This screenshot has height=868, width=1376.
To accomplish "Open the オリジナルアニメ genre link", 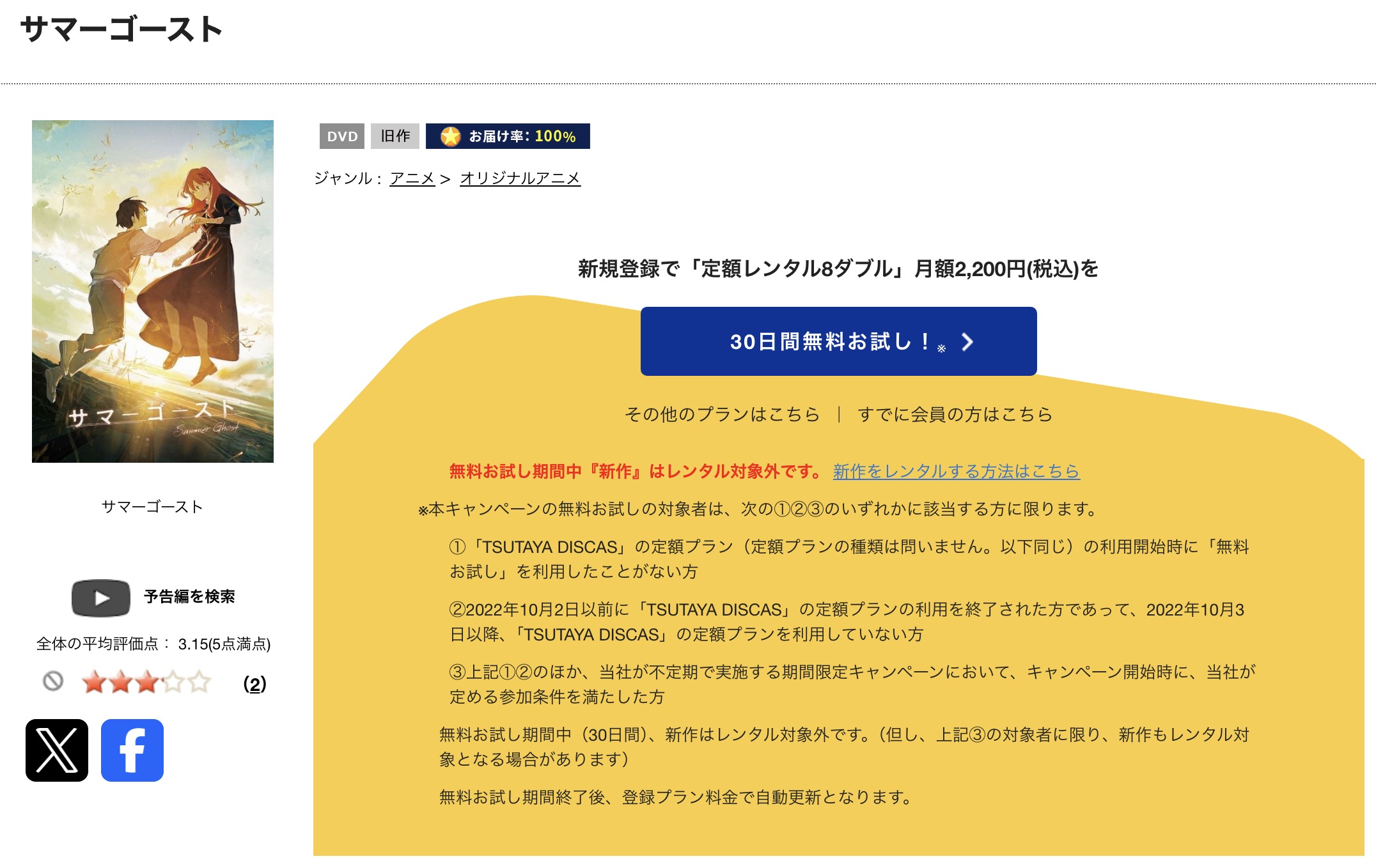I will tap(520, 178).
